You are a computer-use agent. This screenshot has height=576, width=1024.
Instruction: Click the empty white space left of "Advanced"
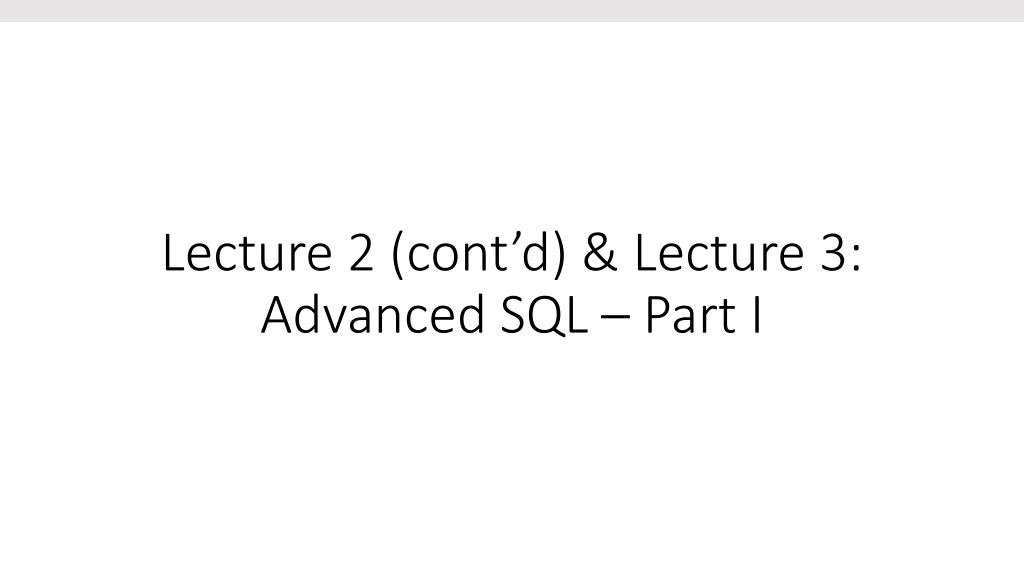coord(131,315)
